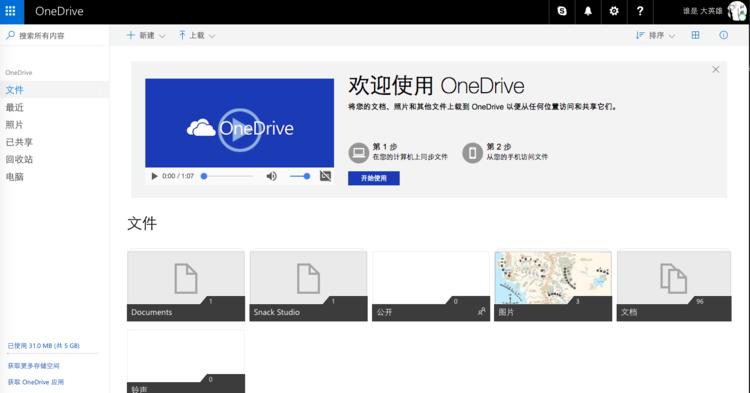This screenshot has height=393, width=750.
Task: Open the 铃声 folder tile
Action: (186, 361)
